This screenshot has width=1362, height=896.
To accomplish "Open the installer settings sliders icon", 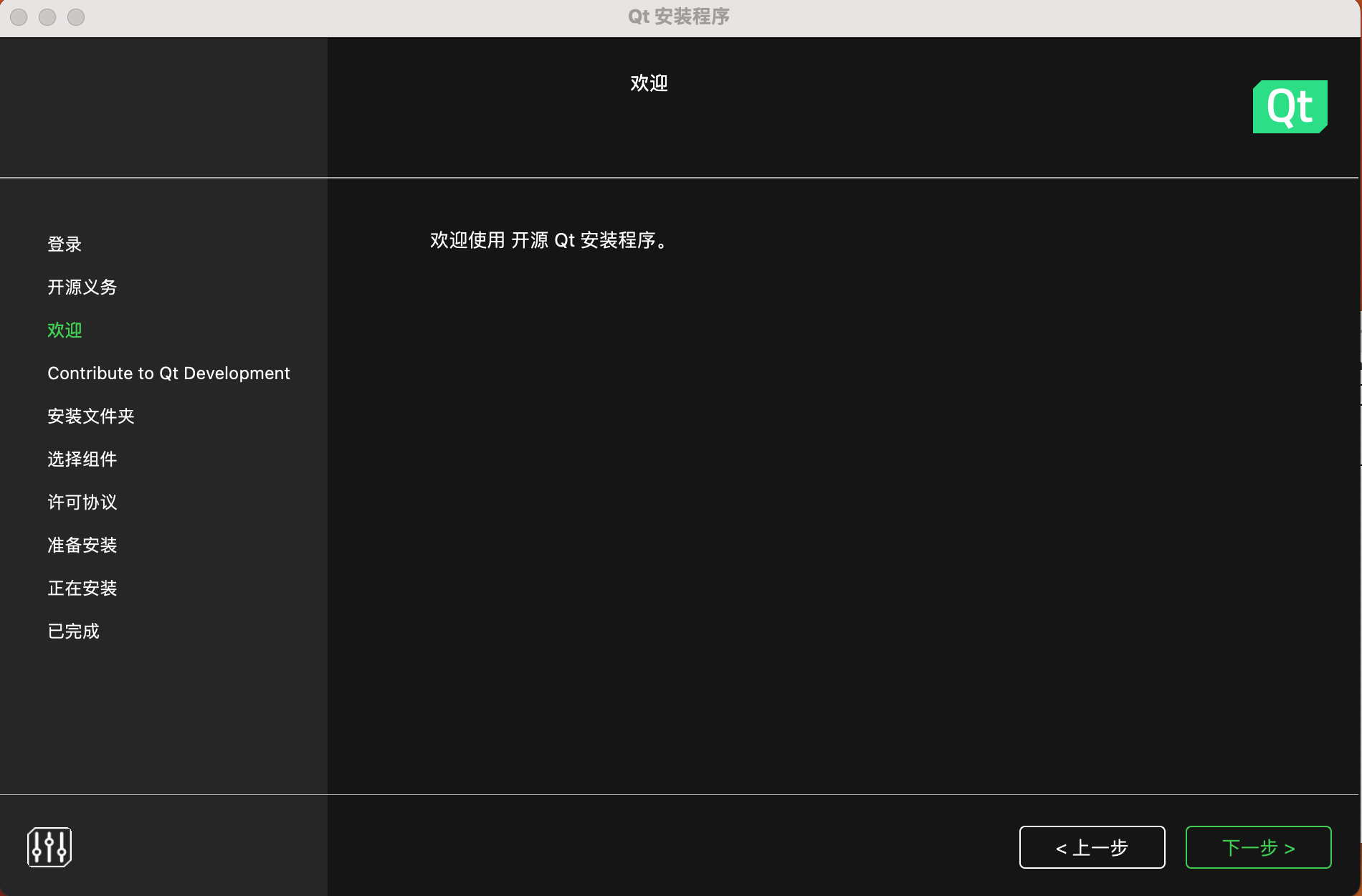I will [x=49, y=847].
